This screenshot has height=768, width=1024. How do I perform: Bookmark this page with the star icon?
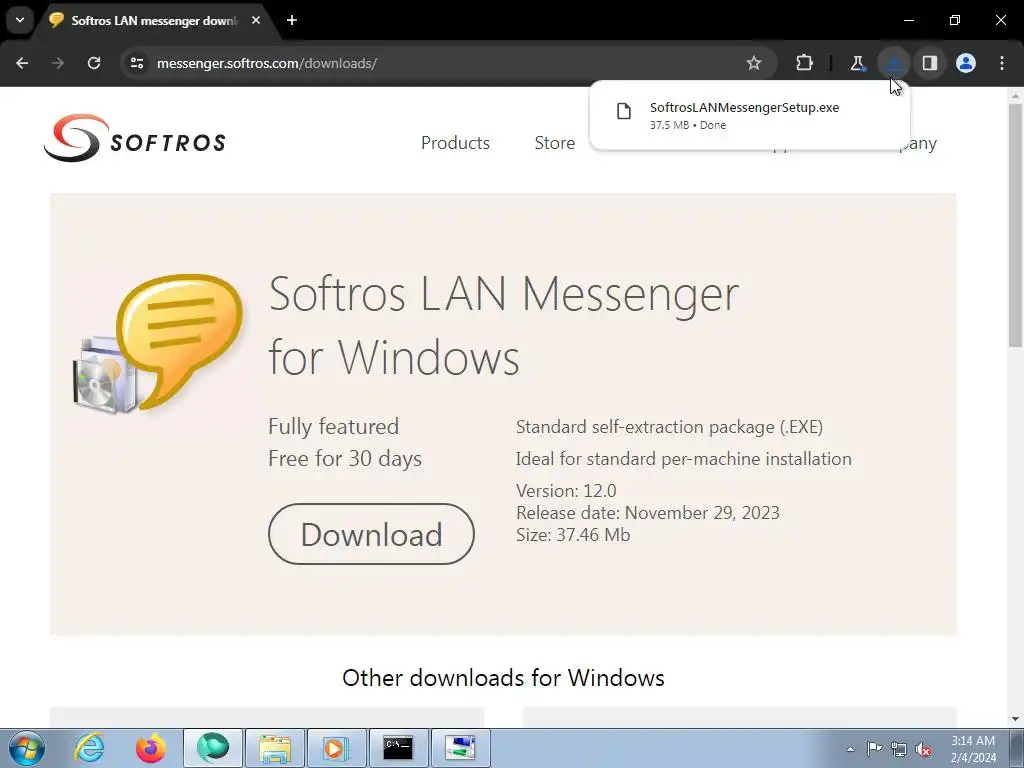coord(754,63)
